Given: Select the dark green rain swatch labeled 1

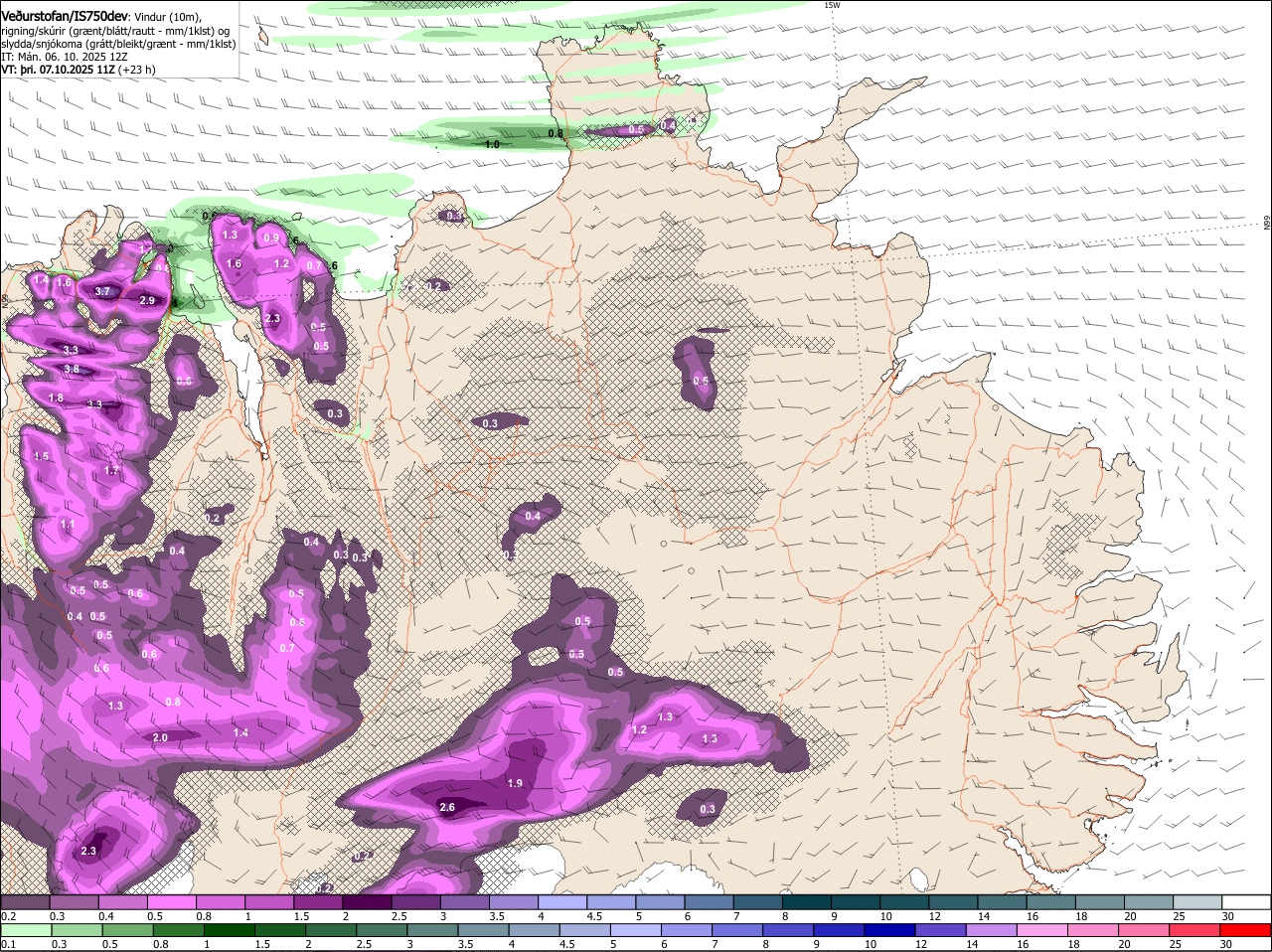Looking at the screenshot, I should click(231, 931).
